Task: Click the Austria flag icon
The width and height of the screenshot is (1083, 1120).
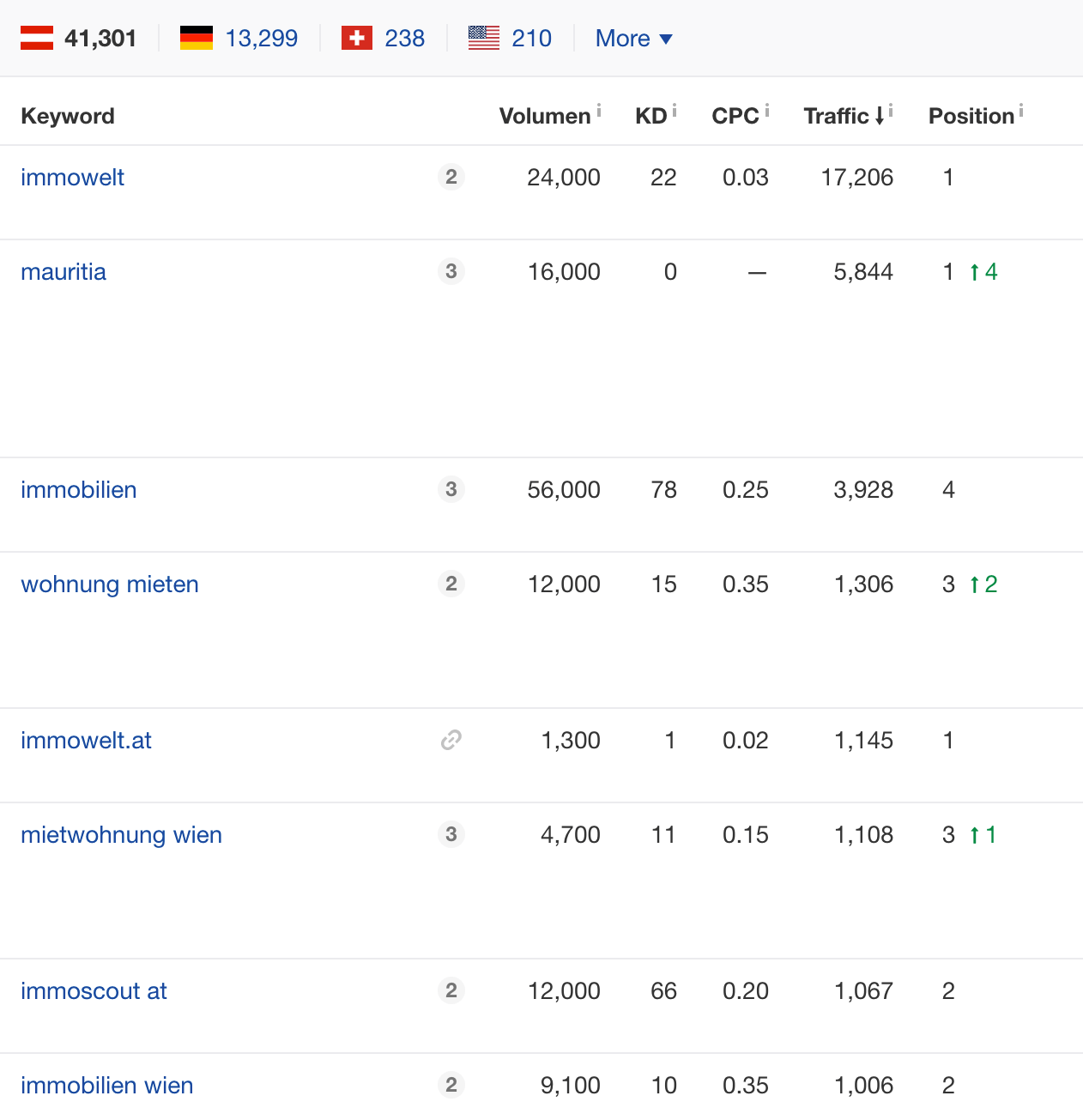Action: coord(37,38)
